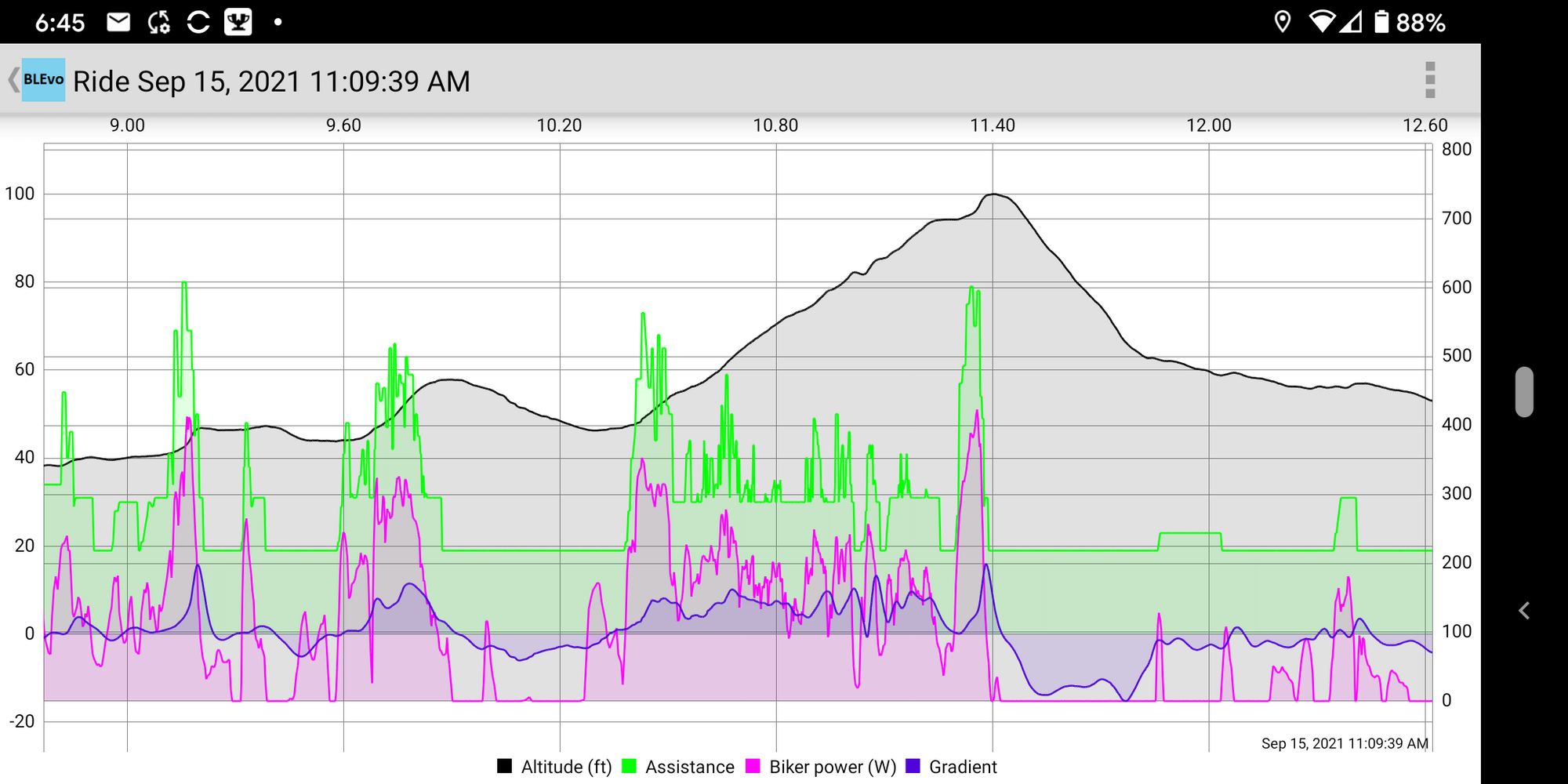
Task: Tap the Wi-Fi signal icon
Action: tap(1322, 22)
